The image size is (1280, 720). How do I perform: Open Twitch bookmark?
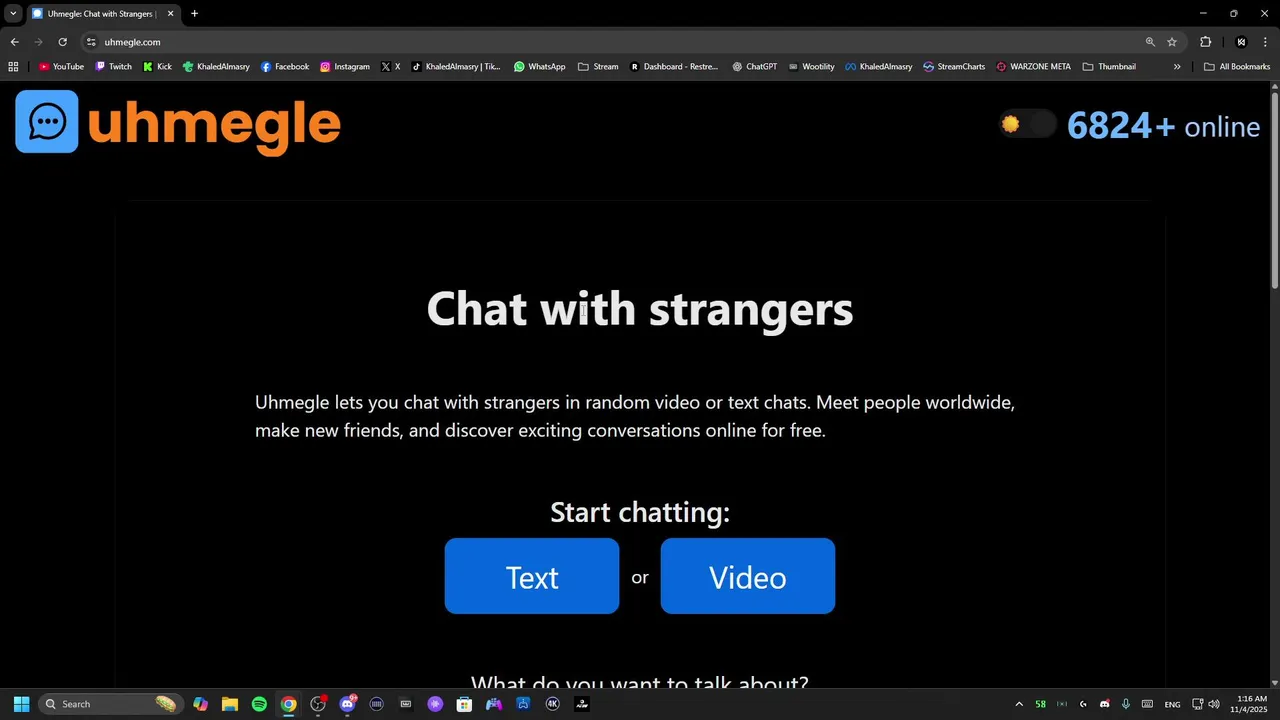pyautogui.click(x=114, y=67)
